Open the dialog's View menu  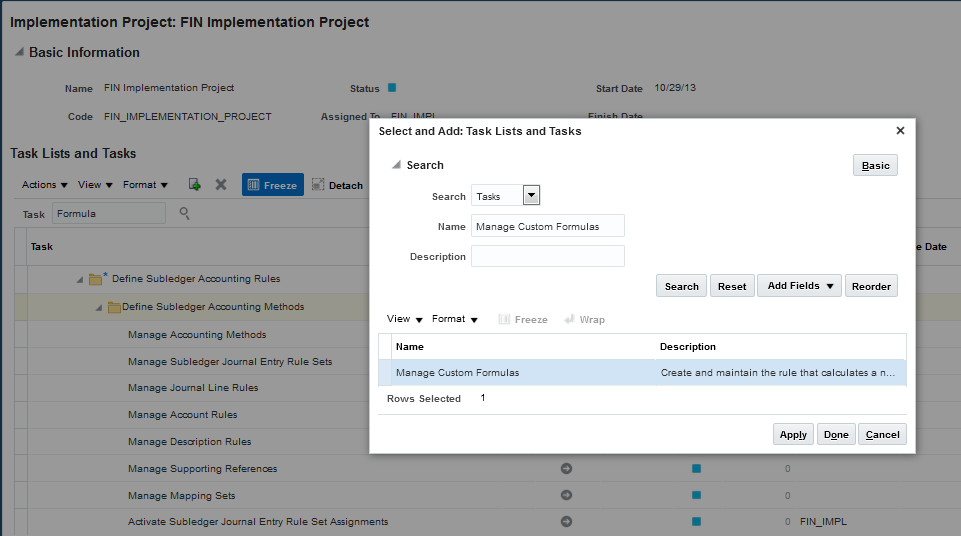click(404, 319)
